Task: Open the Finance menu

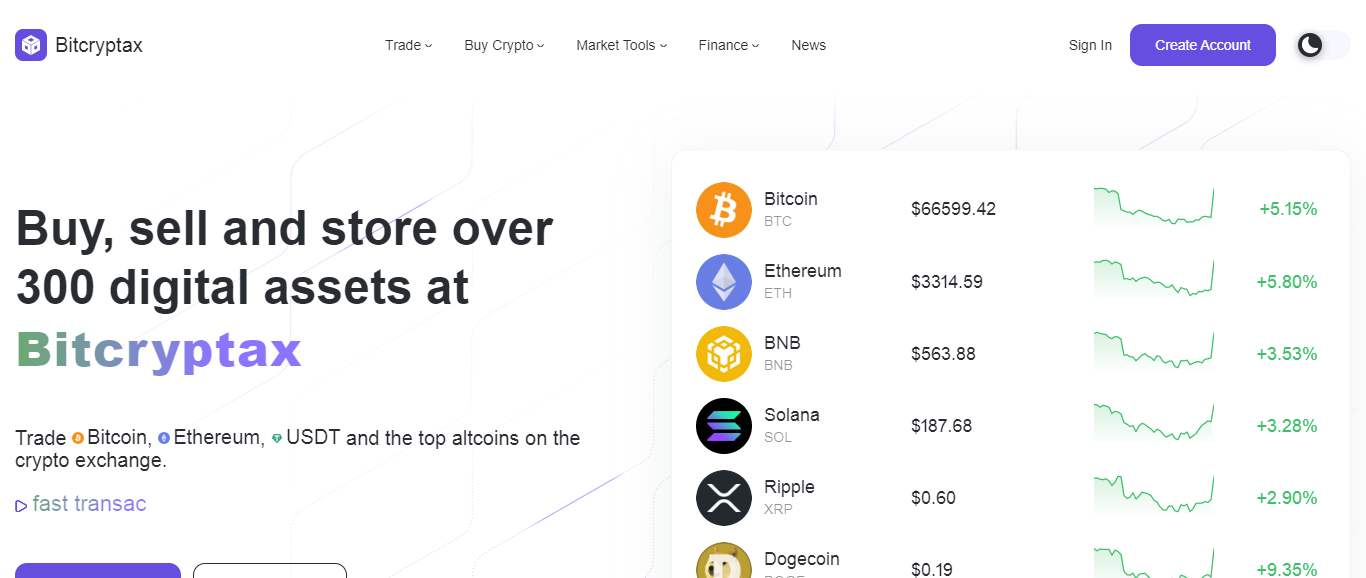Action: 728,45
